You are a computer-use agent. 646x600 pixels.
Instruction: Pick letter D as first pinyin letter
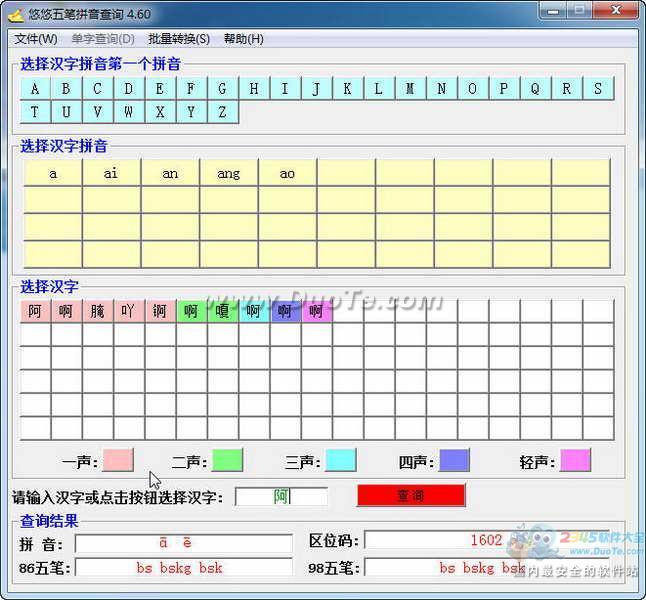[x=129, y=88]
